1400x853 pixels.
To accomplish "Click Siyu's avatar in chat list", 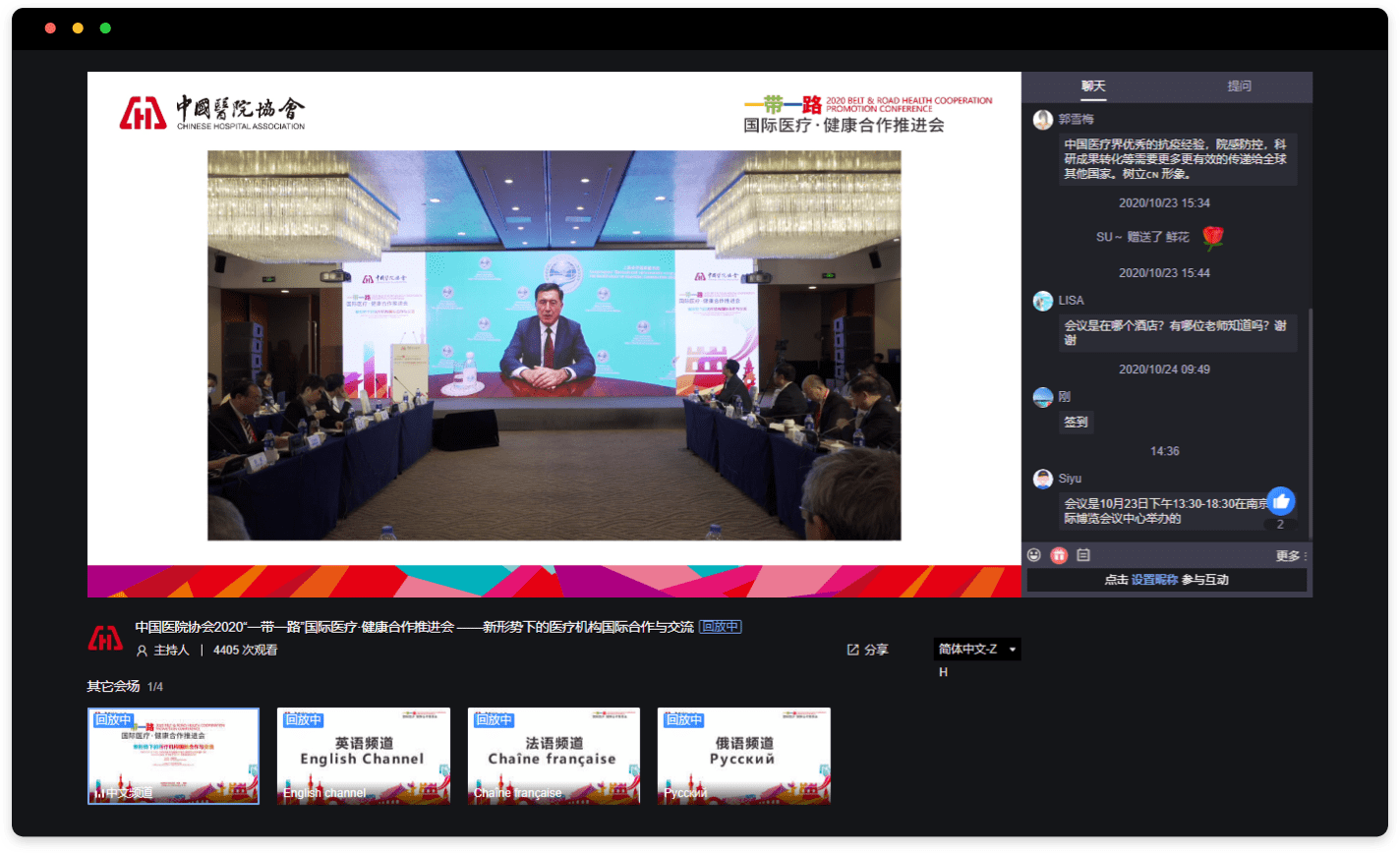I will [1043, 479].
